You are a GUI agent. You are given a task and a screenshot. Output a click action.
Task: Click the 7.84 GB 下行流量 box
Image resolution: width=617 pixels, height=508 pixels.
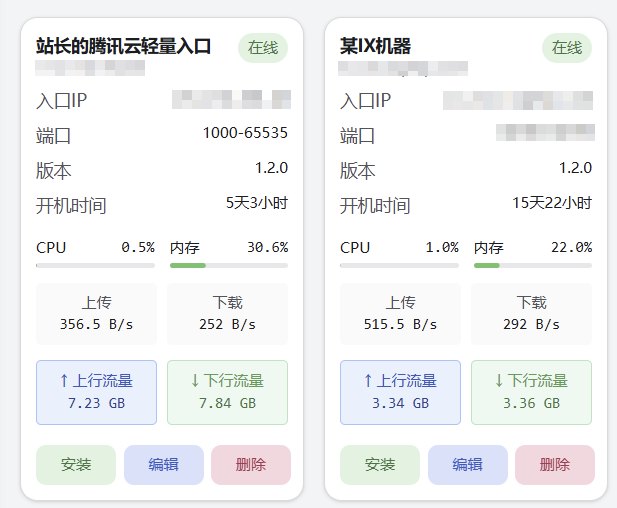pos(227,392)
